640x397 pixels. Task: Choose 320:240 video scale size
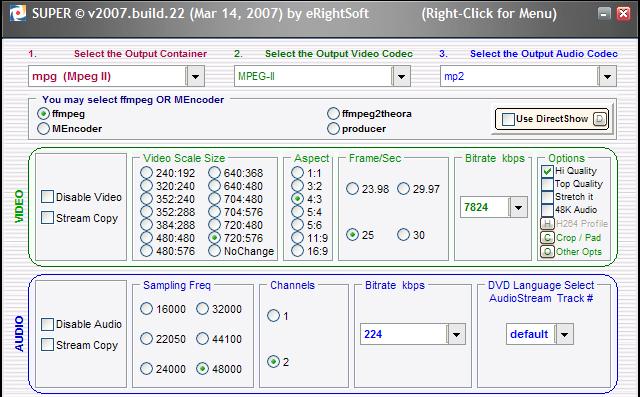tap(146, 186)
